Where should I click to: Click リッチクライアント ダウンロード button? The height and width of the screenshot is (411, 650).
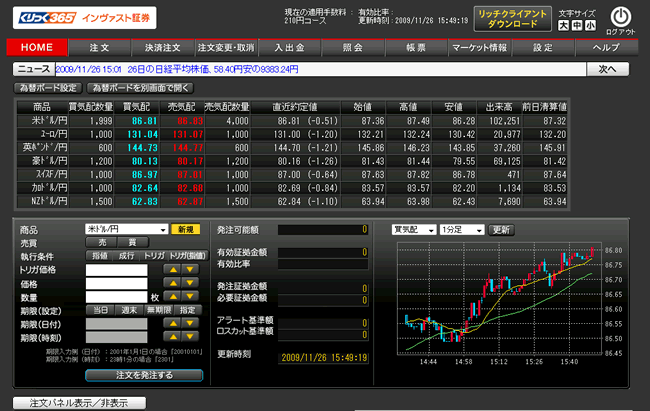click(512, 19)
